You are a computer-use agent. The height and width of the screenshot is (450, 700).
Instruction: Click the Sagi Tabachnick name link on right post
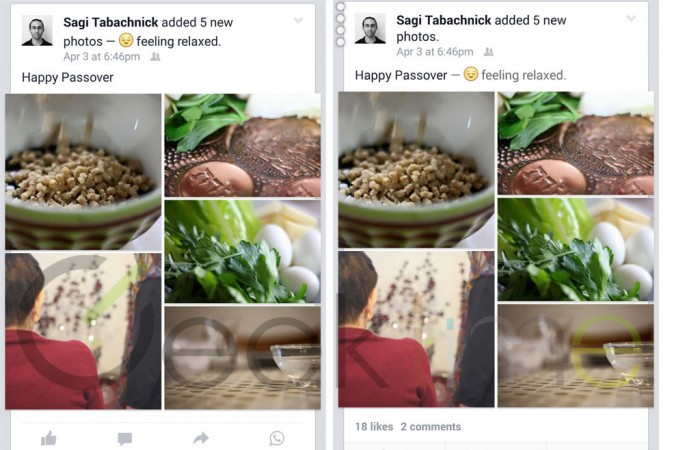[x=444, y=20]
